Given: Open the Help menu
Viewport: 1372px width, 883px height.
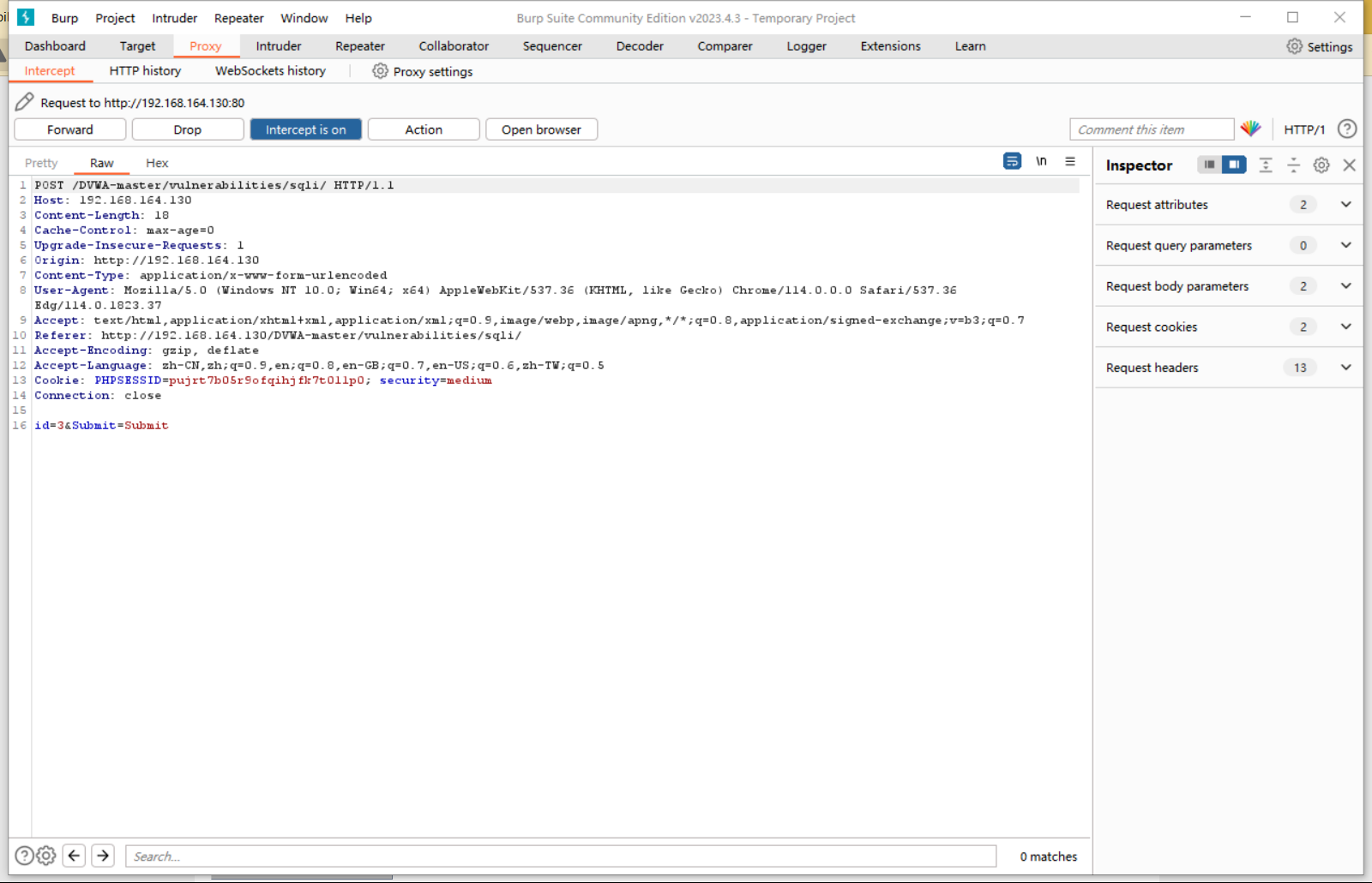Looking at the screenshot, I should click(358, 18).
